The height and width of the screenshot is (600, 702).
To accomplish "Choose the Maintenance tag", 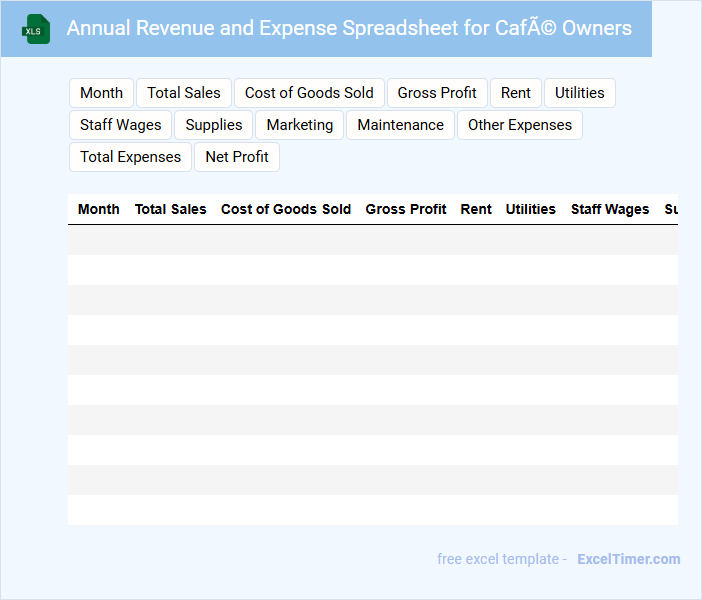I will pos(400,125).
